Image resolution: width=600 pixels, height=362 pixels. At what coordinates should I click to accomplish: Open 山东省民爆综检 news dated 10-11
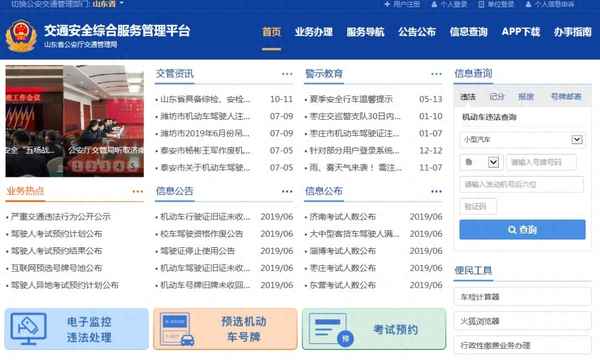pos(205,99)
